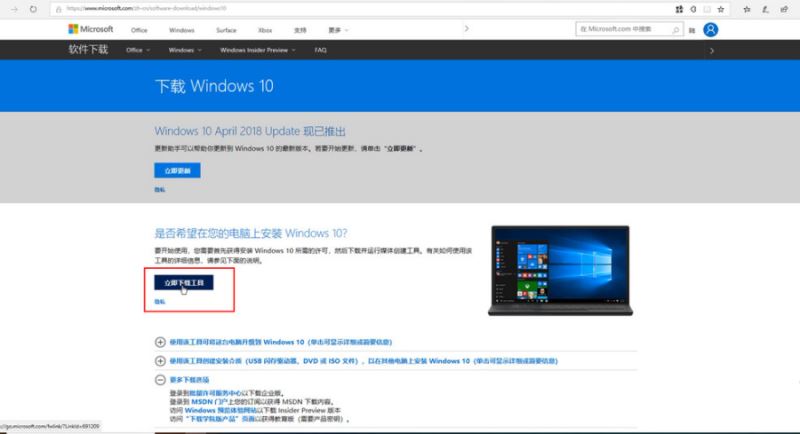Click the Windows 10 laptop image
The image size is (800, 434).
(x=560, y=271)
